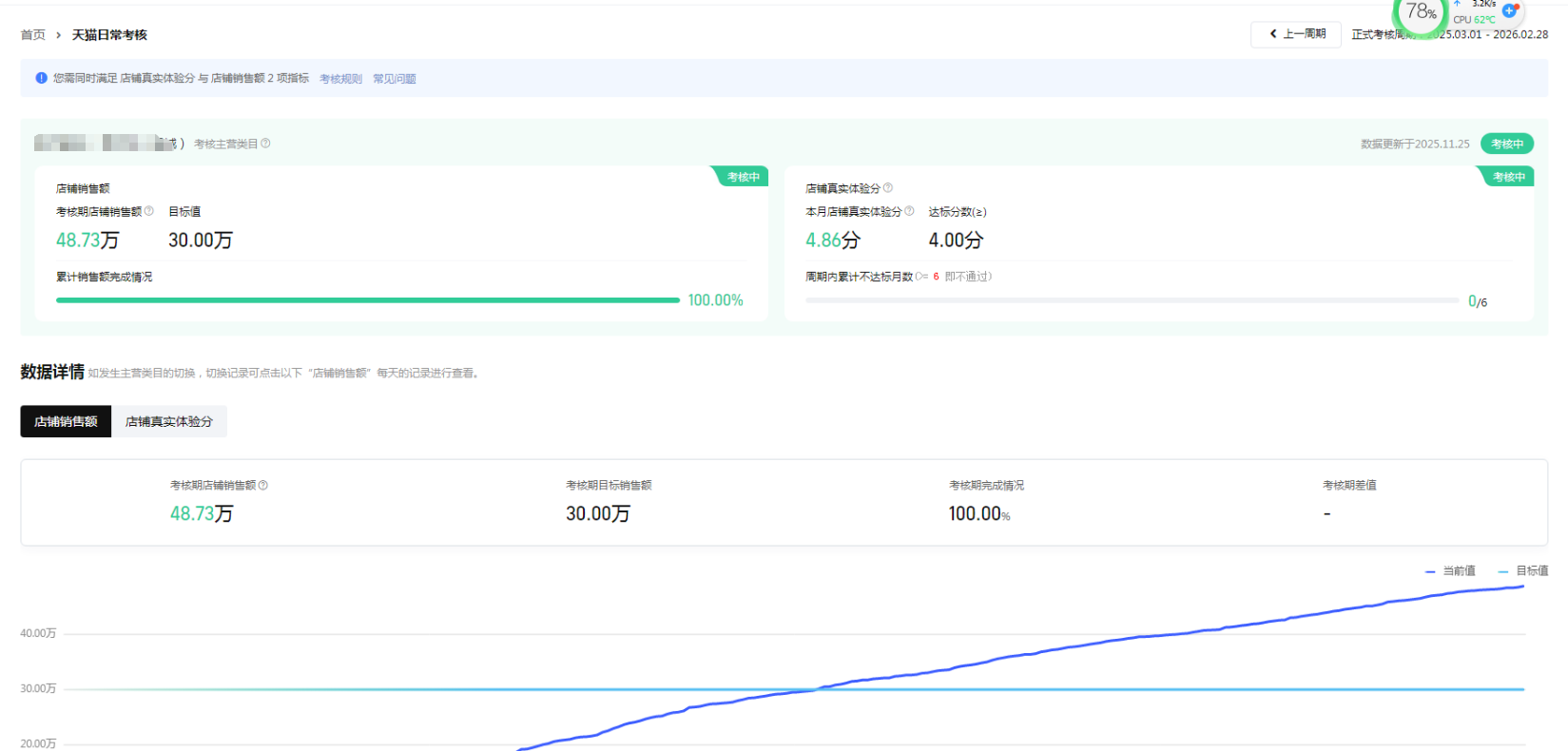Switch to the 店铺真实体验分 tab
This screenshot has height=751, width=1568.
(x=169, y=421)
